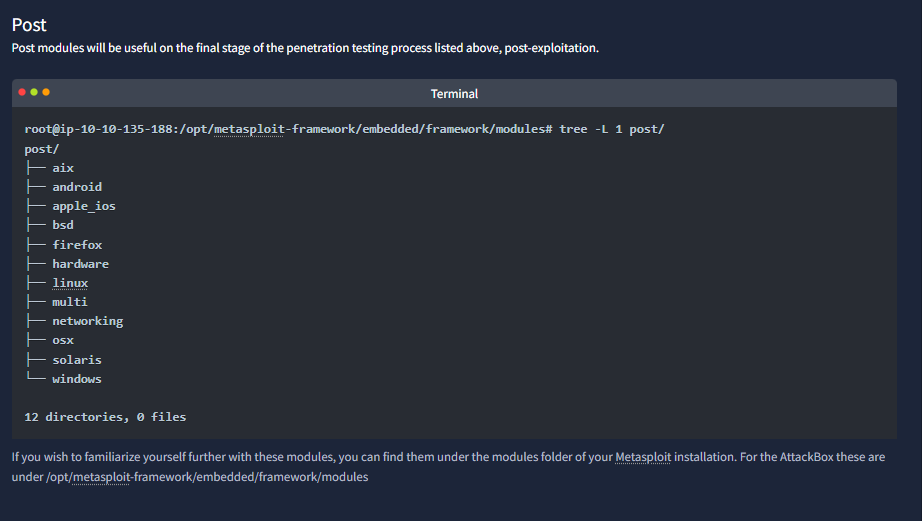Click the red dot in Terminal title bar
This screenshot has width=922, height=521.
[22, 92]
